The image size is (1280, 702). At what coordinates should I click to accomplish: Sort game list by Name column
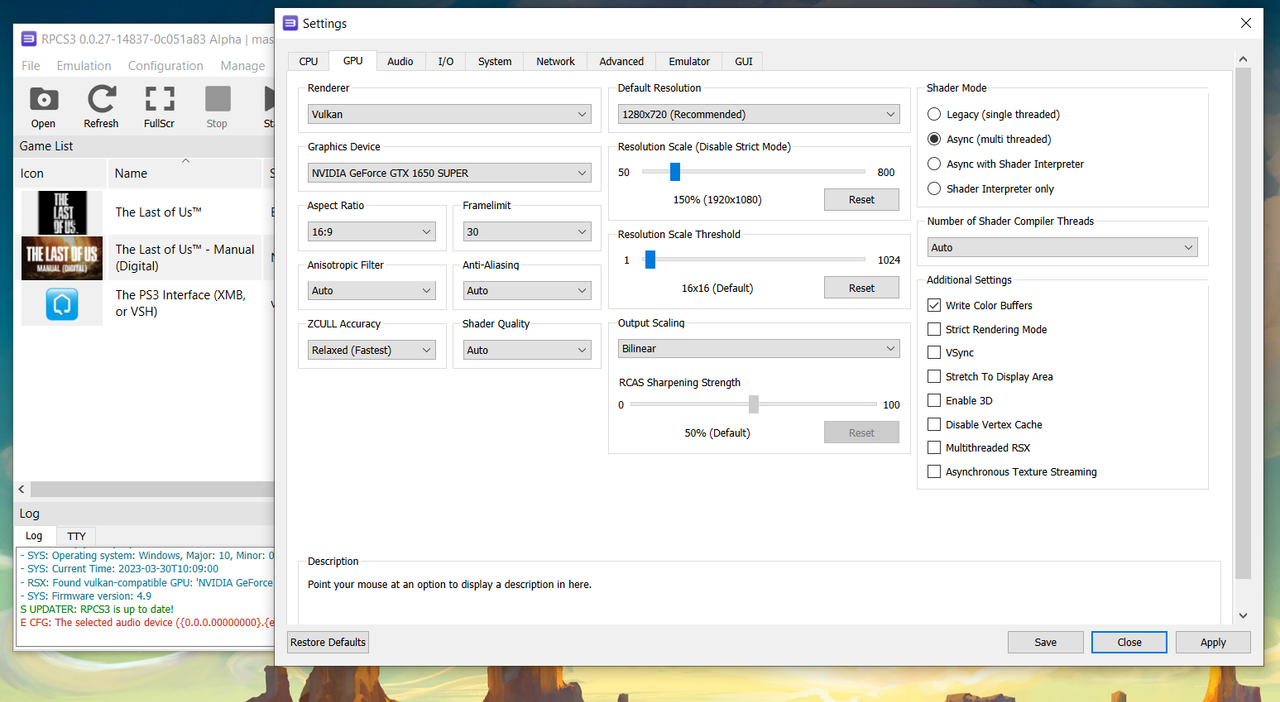(185, 173)
